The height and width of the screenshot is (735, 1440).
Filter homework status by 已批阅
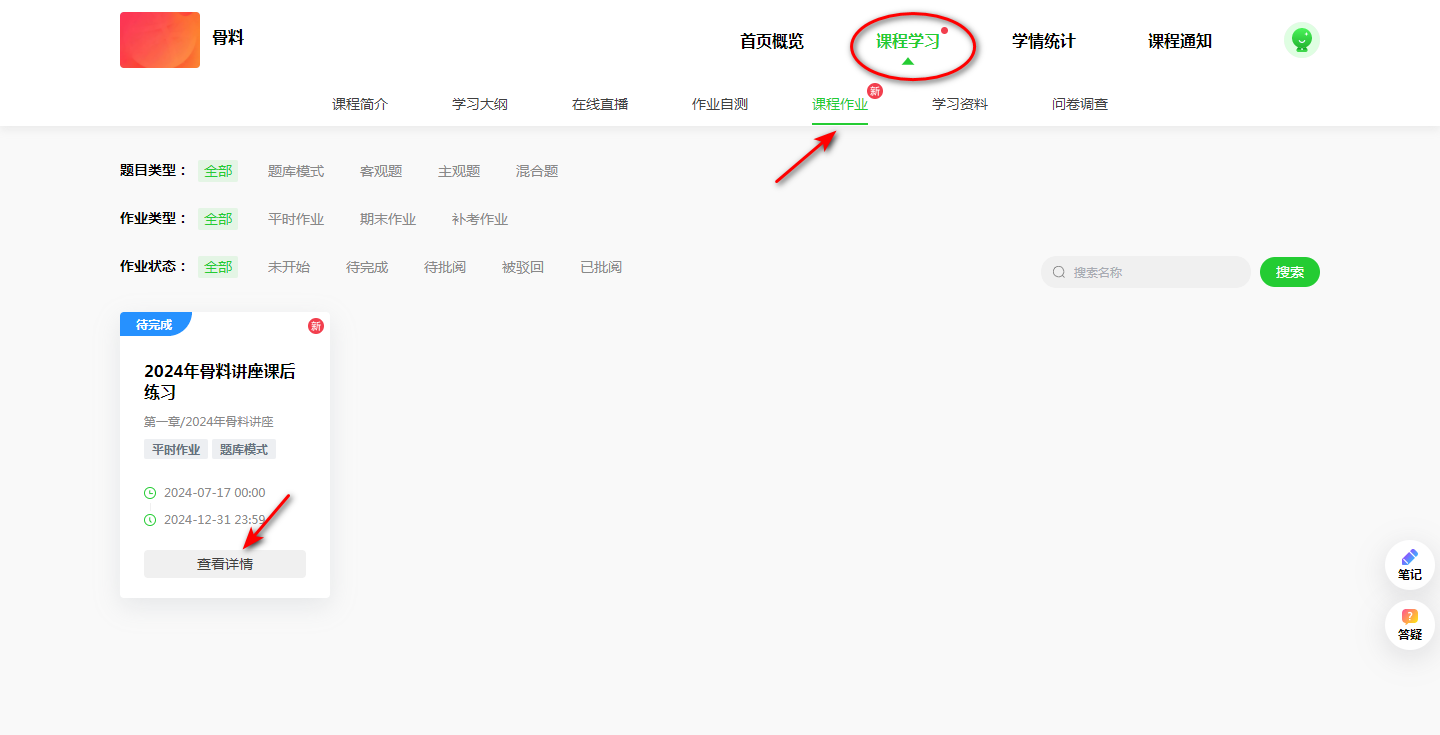(x=601, y=267)
